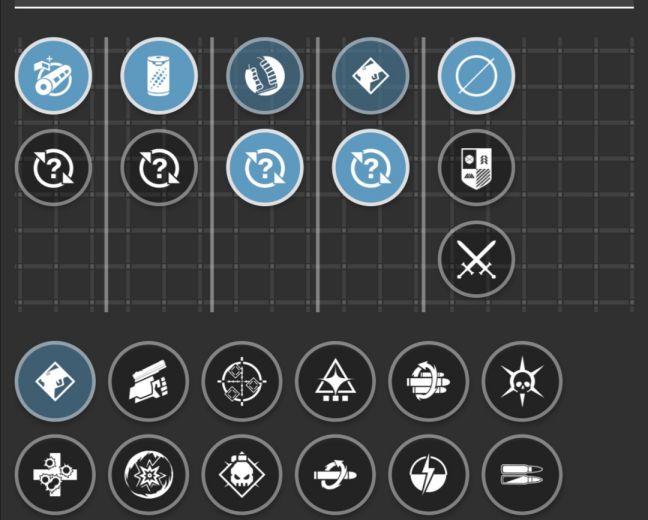Choose the circular explosion burst perk

tap(148, 475)
